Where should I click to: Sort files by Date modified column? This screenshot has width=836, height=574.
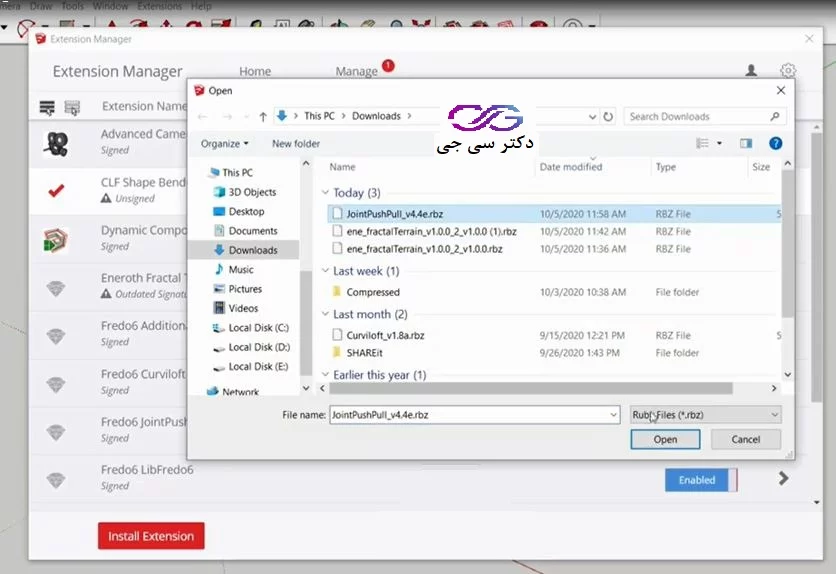(570, 167)
